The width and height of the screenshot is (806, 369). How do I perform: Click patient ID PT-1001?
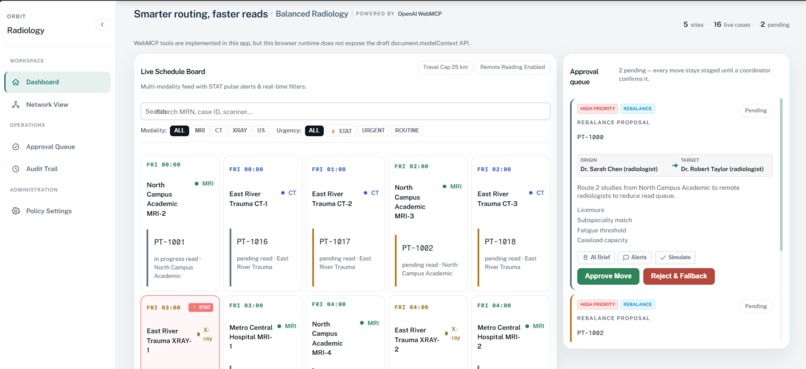point(169,242)
